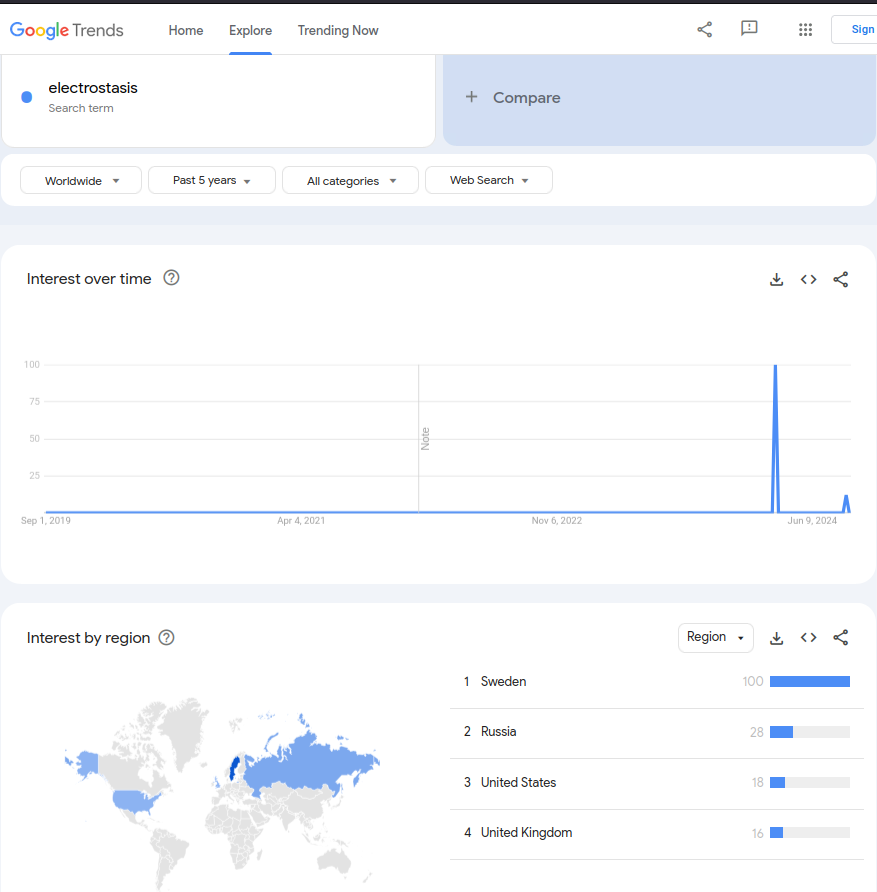
Task: Click the Jun 9, 2024 axis label
Action: pyautogui.click(x=812, y=521)
